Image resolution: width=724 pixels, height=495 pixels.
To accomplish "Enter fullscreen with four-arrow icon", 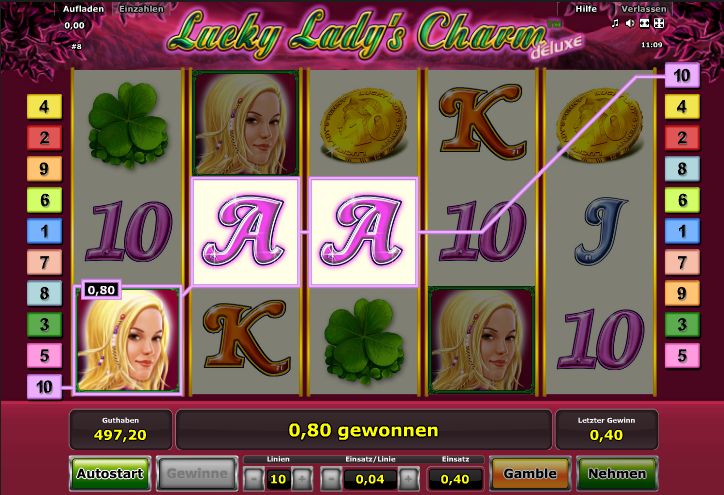I will tap(659, 23).
